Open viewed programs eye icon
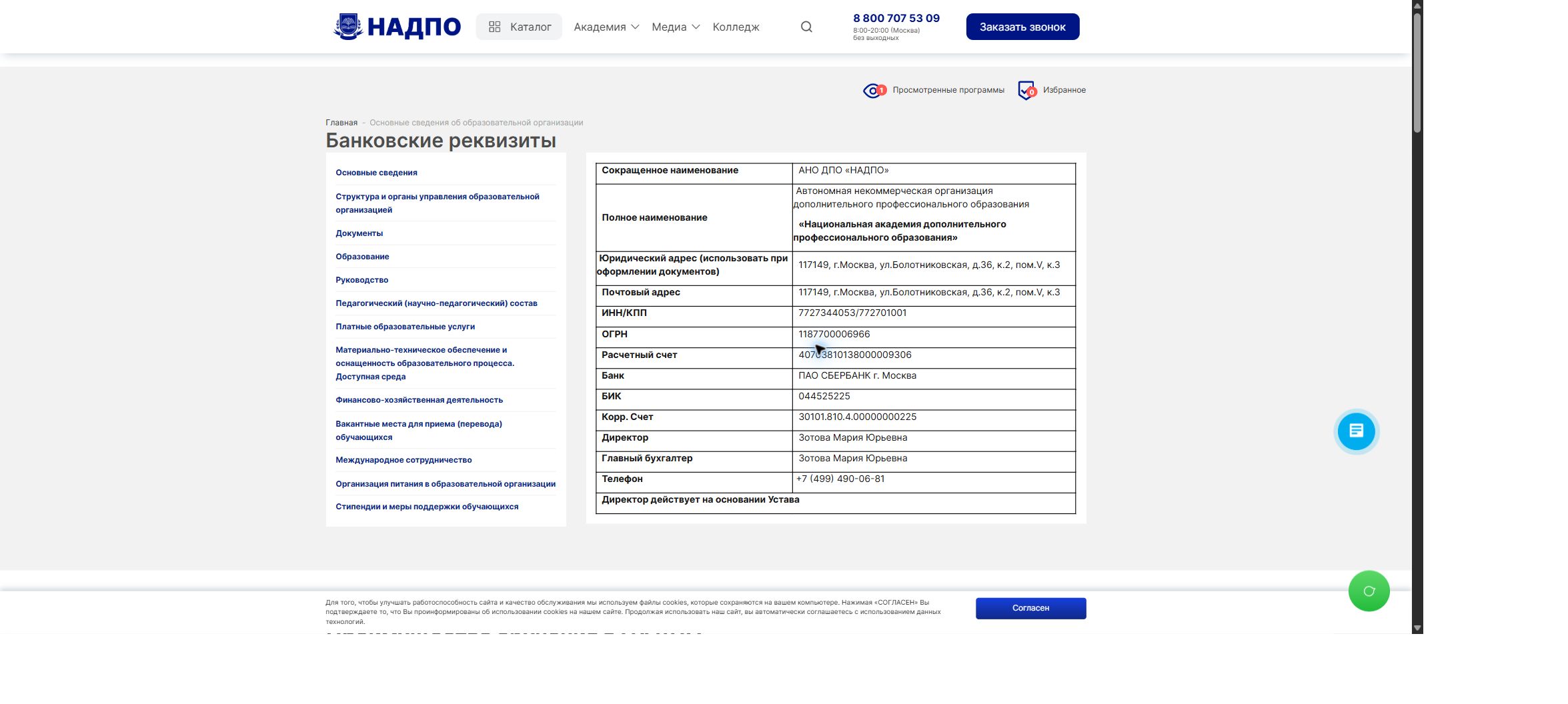The width and height of the screenshot is (1568, 704). [x=874, y=90]
